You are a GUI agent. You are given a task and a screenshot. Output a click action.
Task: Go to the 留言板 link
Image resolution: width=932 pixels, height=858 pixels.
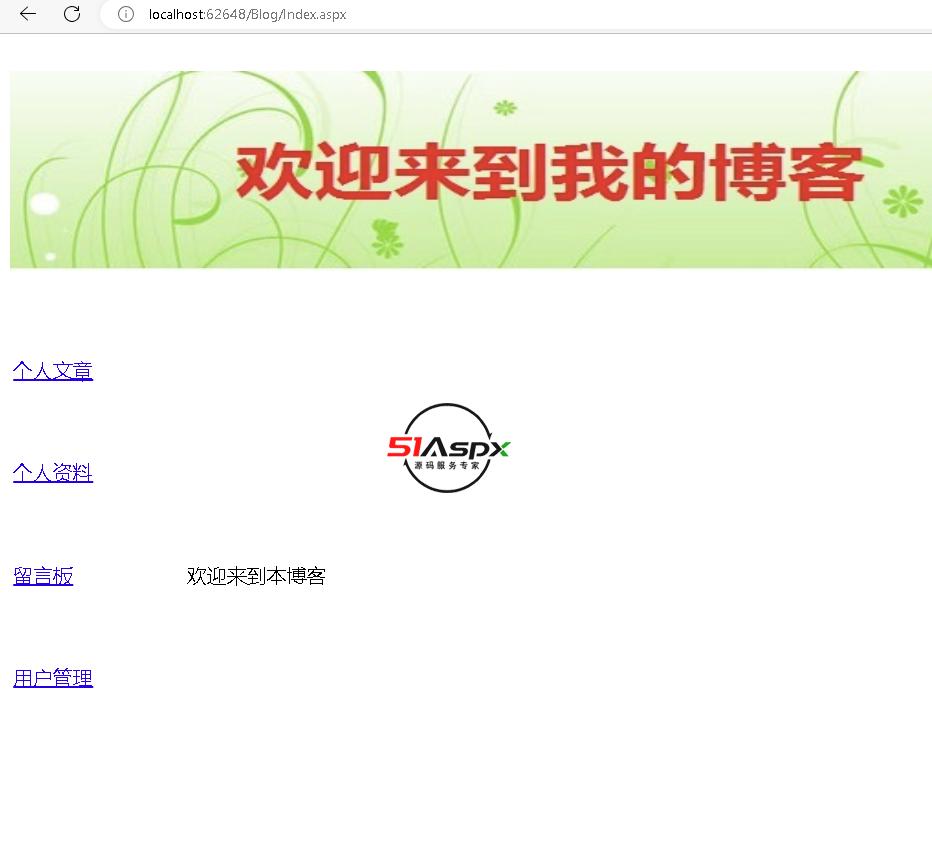point(43,576)
